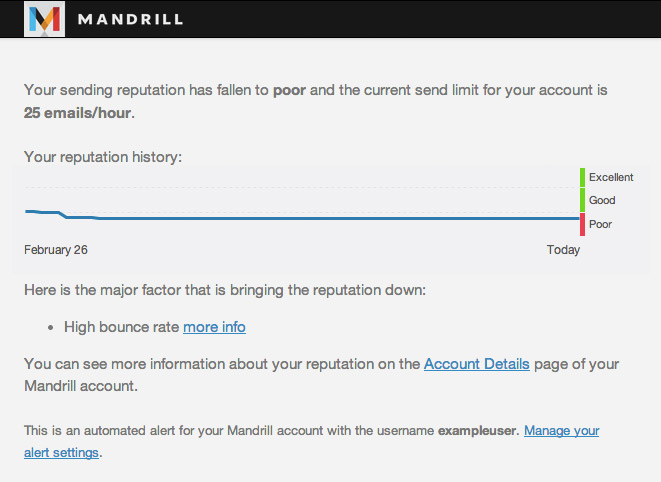Viewport: 661px width, 482px height.
Task: Click the 25 emails/hour bold text
Action: pos(78,113)
